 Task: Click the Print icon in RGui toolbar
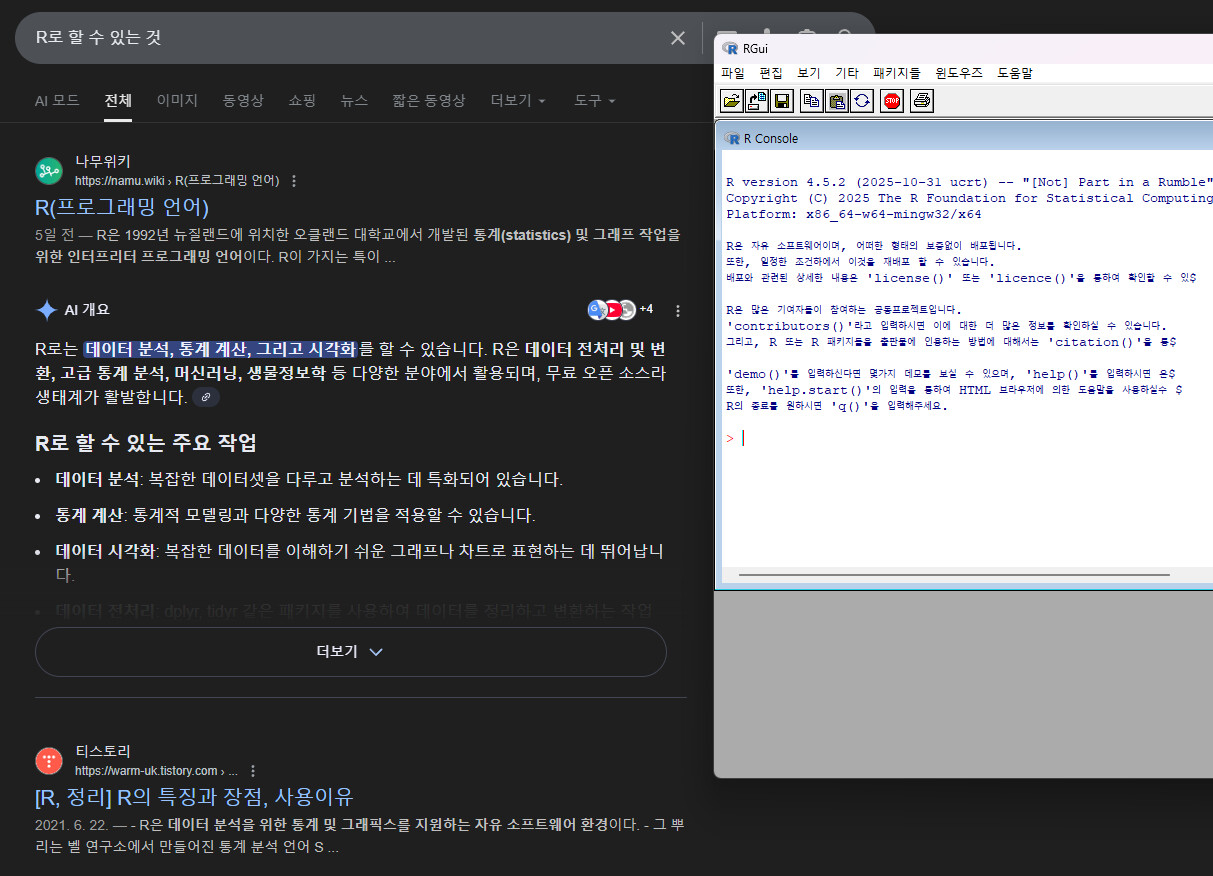pos(922,101)
